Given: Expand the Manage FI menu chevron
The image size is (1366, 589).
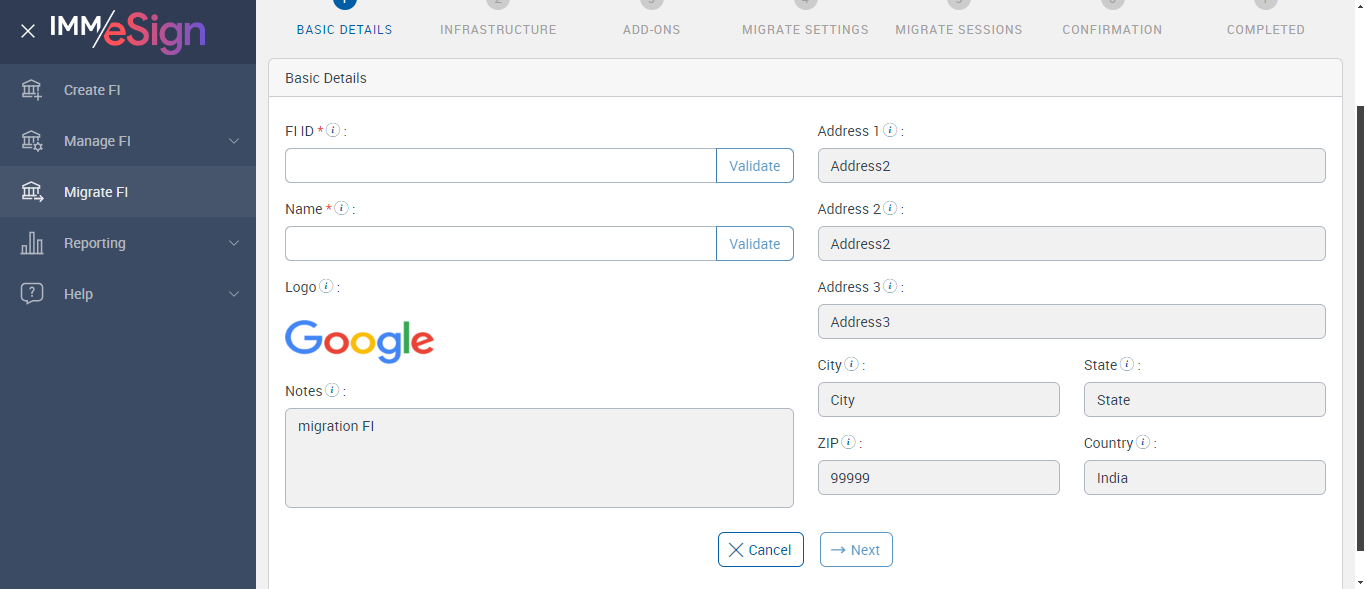Looking at the screenshot, I should 234,141.
